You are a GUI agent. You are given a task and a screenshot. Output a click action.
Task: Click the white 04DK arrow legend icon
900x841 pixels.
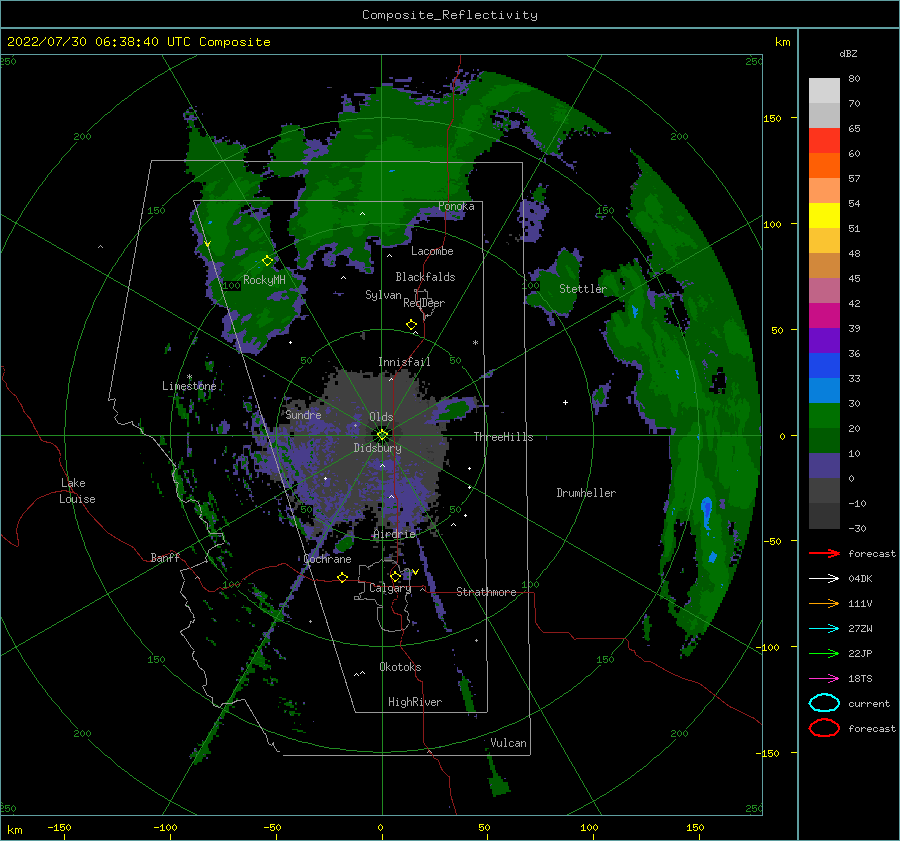click(x=824, y=578)
